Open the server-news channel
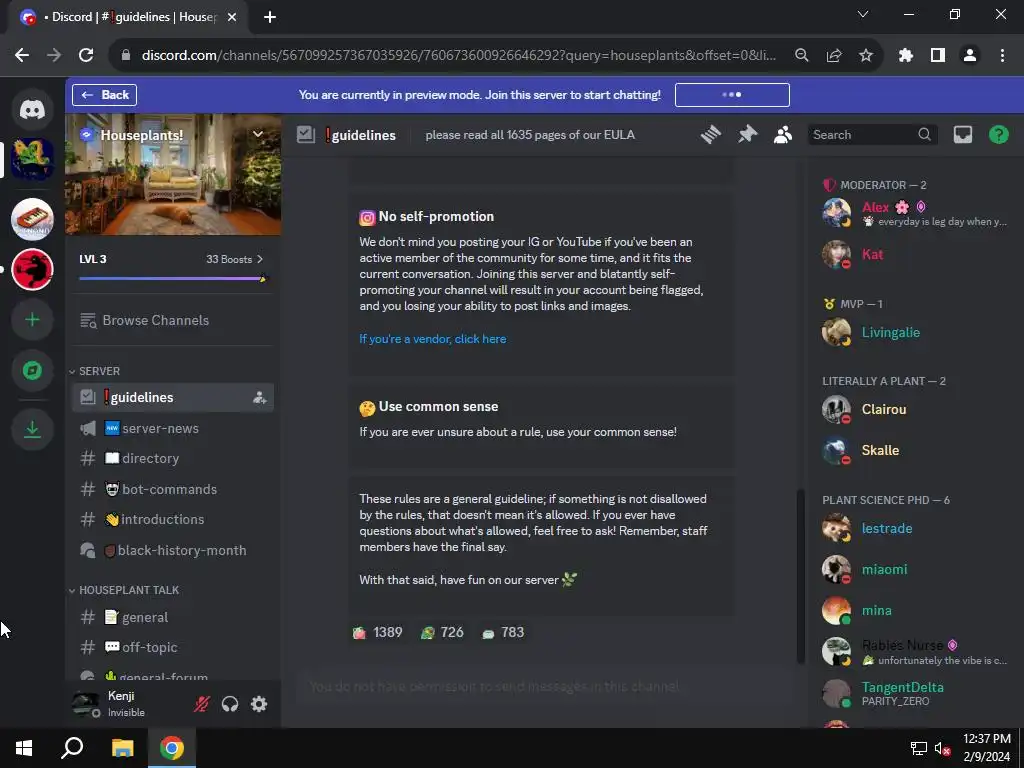Viewport: 1024px width, 768px height. click(172, 428)
